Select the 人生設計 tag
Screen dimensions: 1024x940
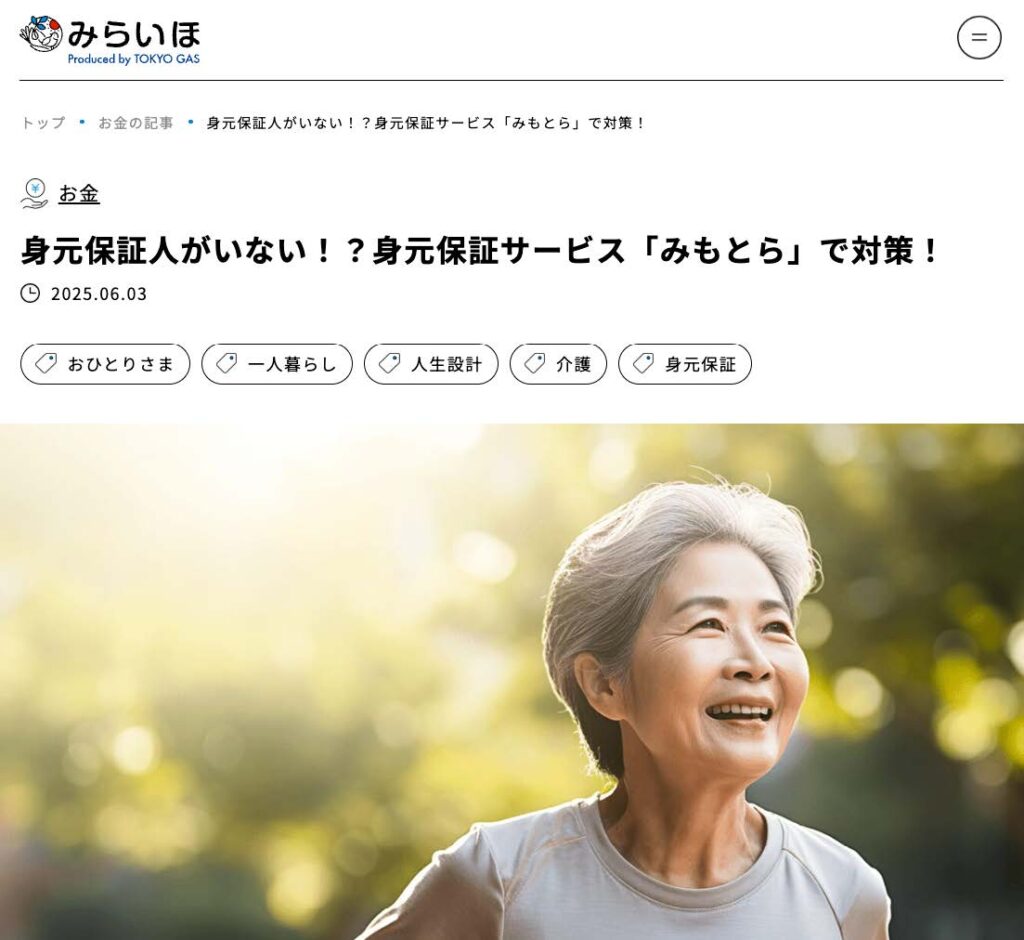431,364
